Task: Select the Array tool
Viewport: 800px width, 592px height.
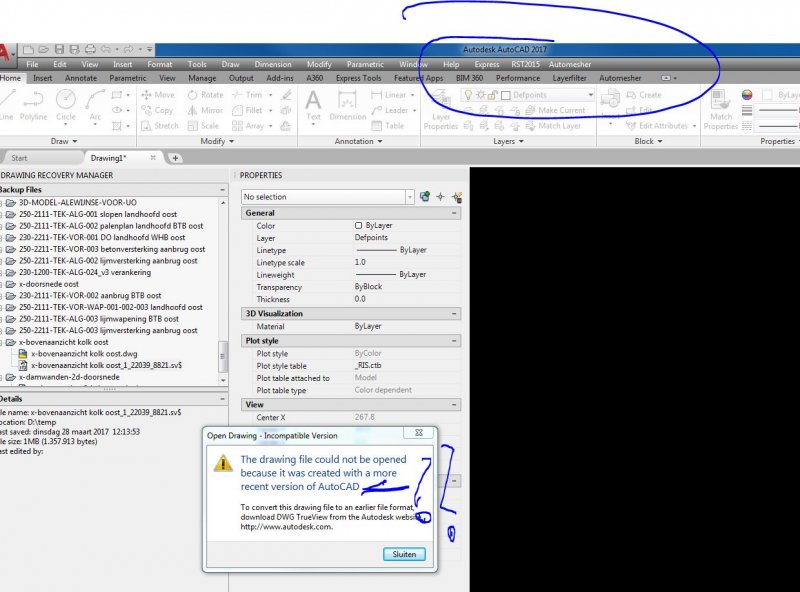Action: [x=248, y=126]
